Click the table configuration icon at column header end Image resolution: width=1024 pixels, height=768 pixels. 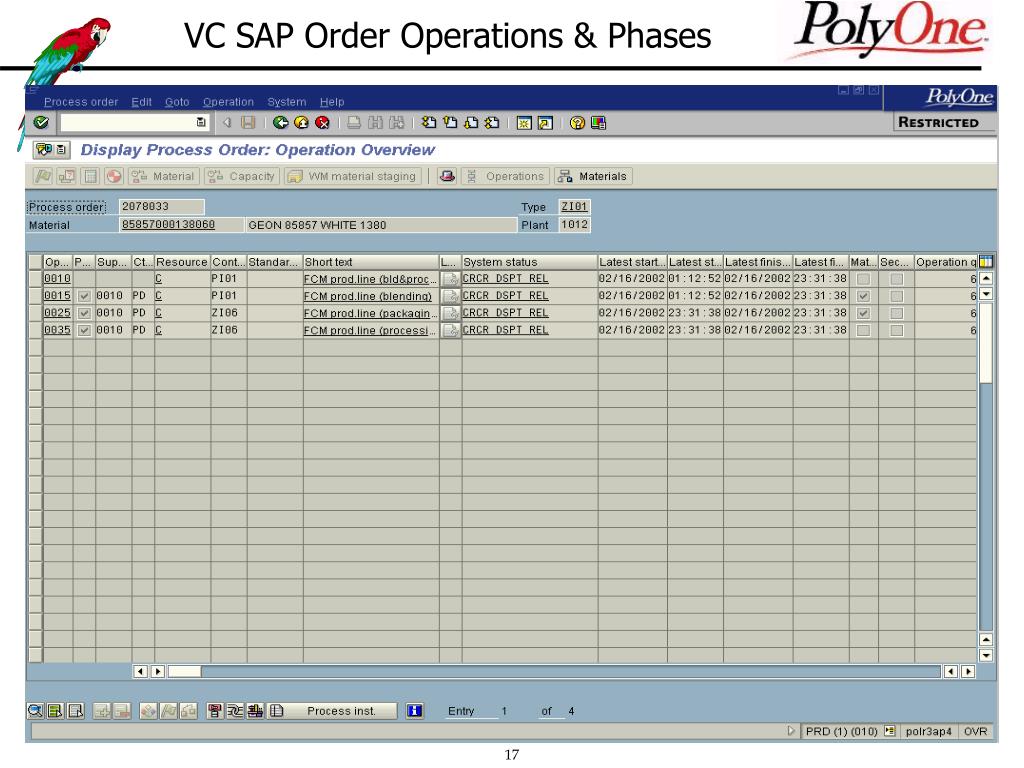tap(986, 261)
